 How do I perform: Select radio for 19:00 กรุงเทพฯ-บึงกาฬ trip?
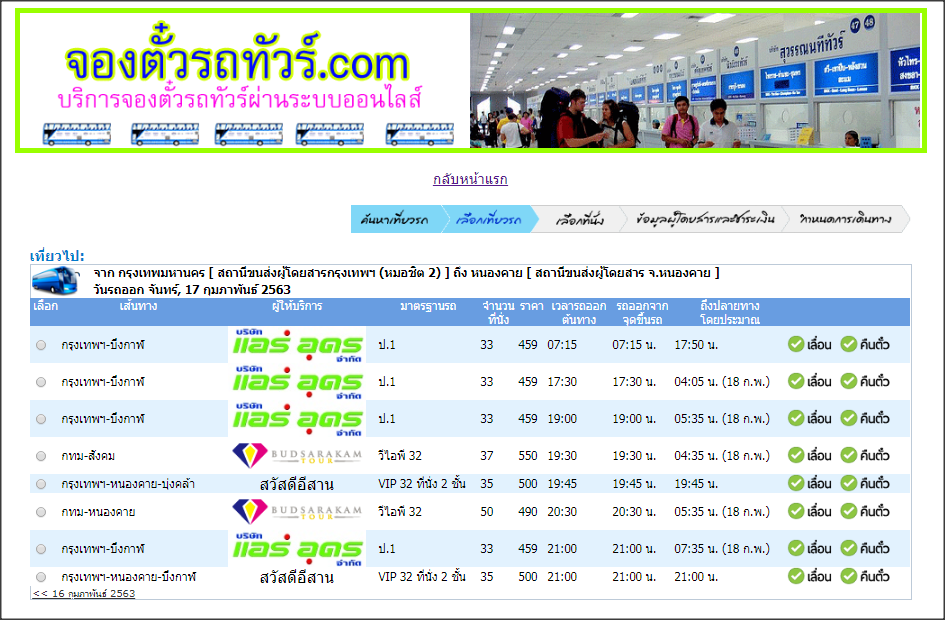41,419
